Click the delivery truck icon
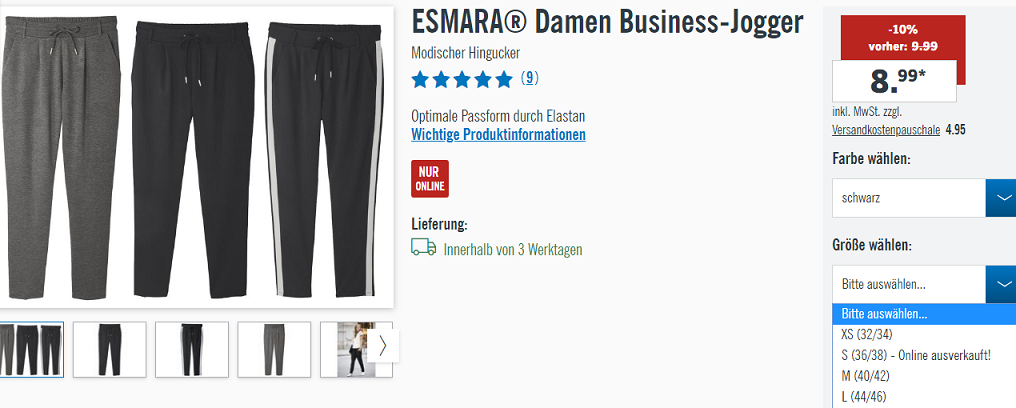This screenshot has width=1016, height=408. coord(424,247)
